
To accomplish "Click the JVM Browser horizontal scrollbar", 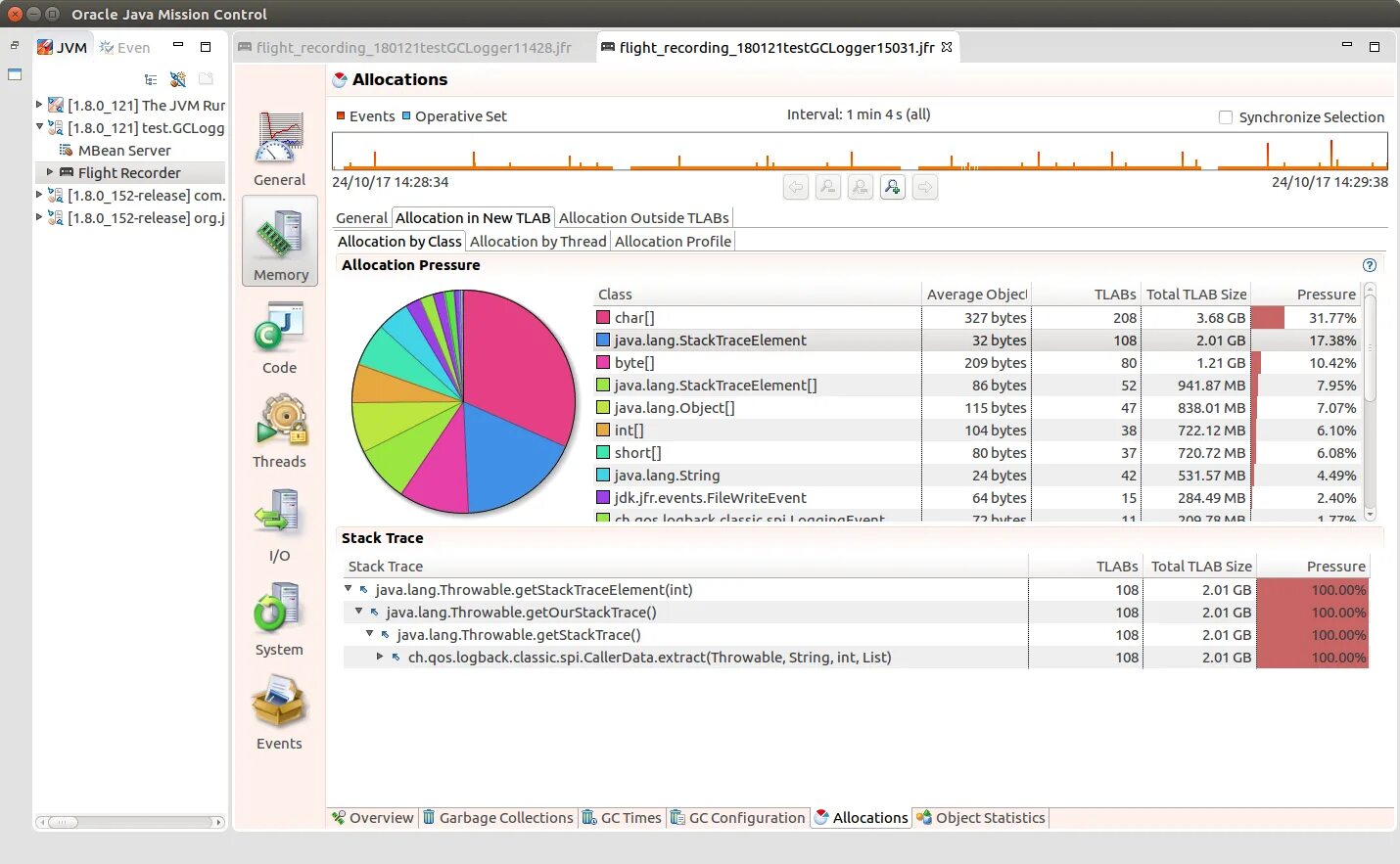I will (x=130, y=822).
